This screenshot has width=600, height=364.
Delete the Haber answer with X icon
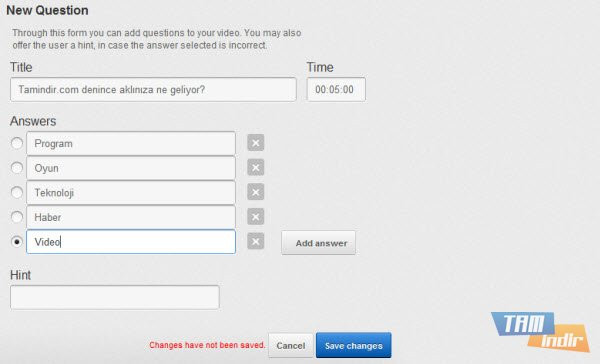tap(256, 217)
